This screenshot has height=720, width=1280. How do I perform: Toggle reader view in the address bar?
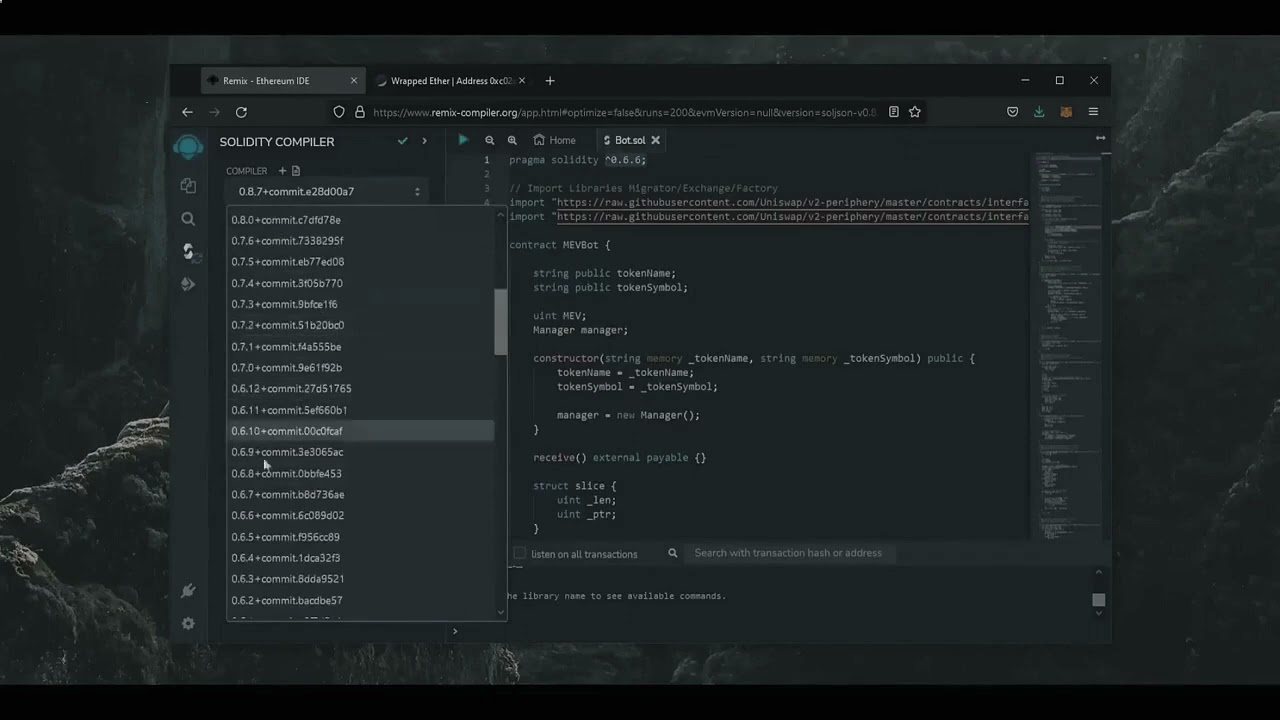pos(894,112)
